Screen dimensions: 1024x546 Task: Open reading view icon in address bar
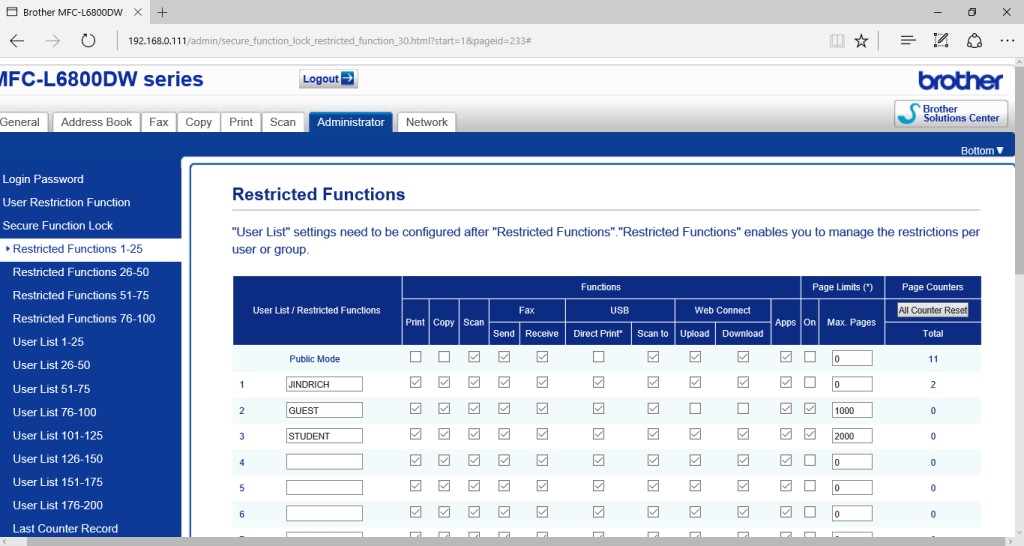pyautogui.click(x=837, y=40)
